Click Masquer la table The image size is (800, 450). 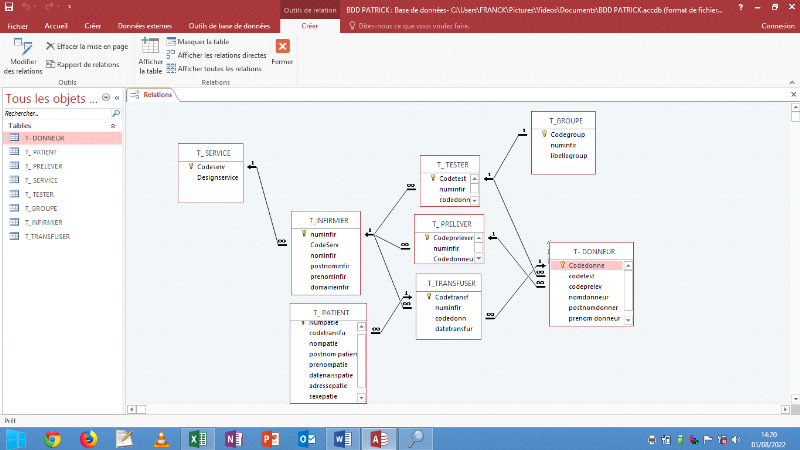pos(197,41)
